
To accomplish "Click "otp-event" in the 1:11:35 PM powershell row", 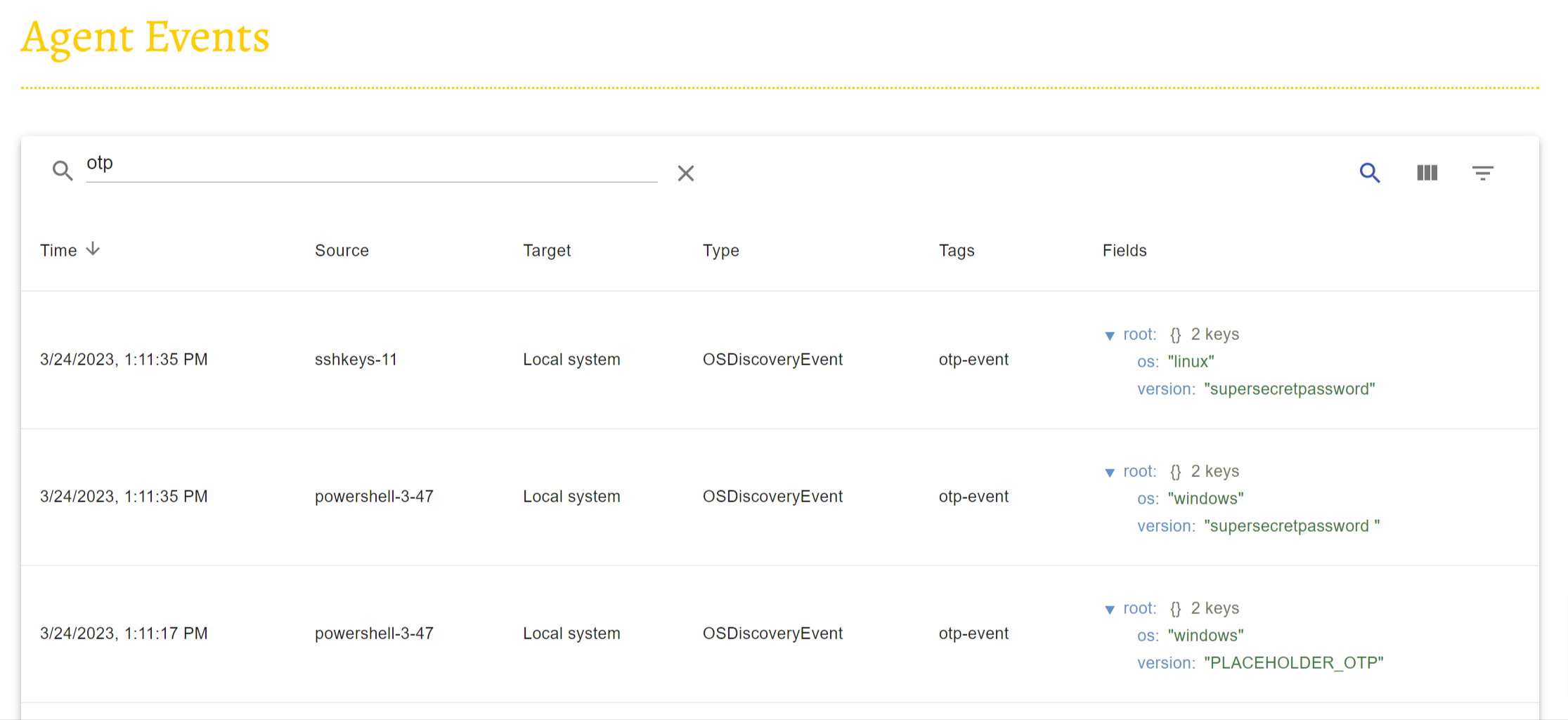I will click(x=973, y=497).
